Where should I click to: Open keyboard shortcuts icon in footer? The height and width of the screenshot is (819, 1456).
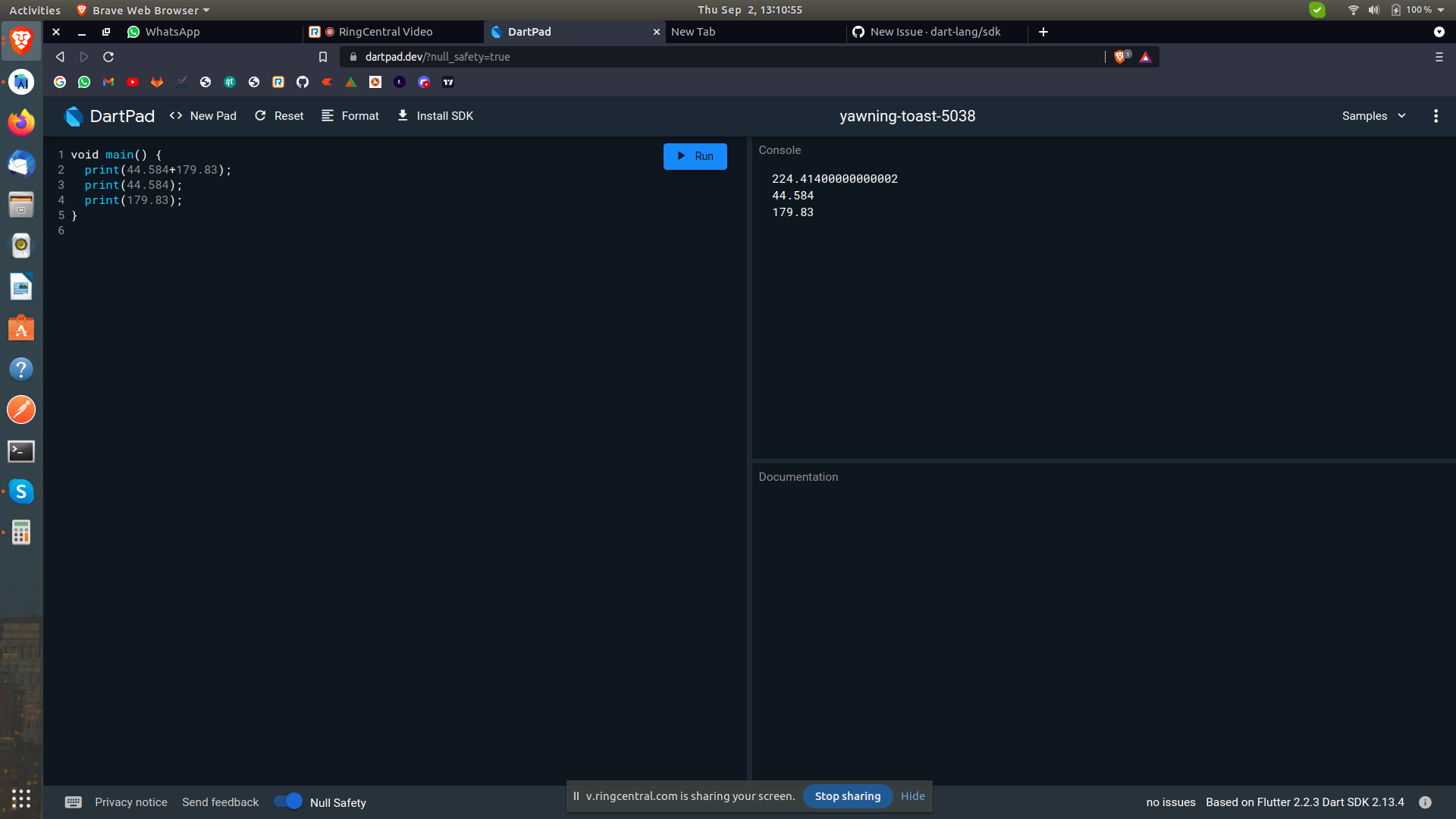tap(74, 802)
